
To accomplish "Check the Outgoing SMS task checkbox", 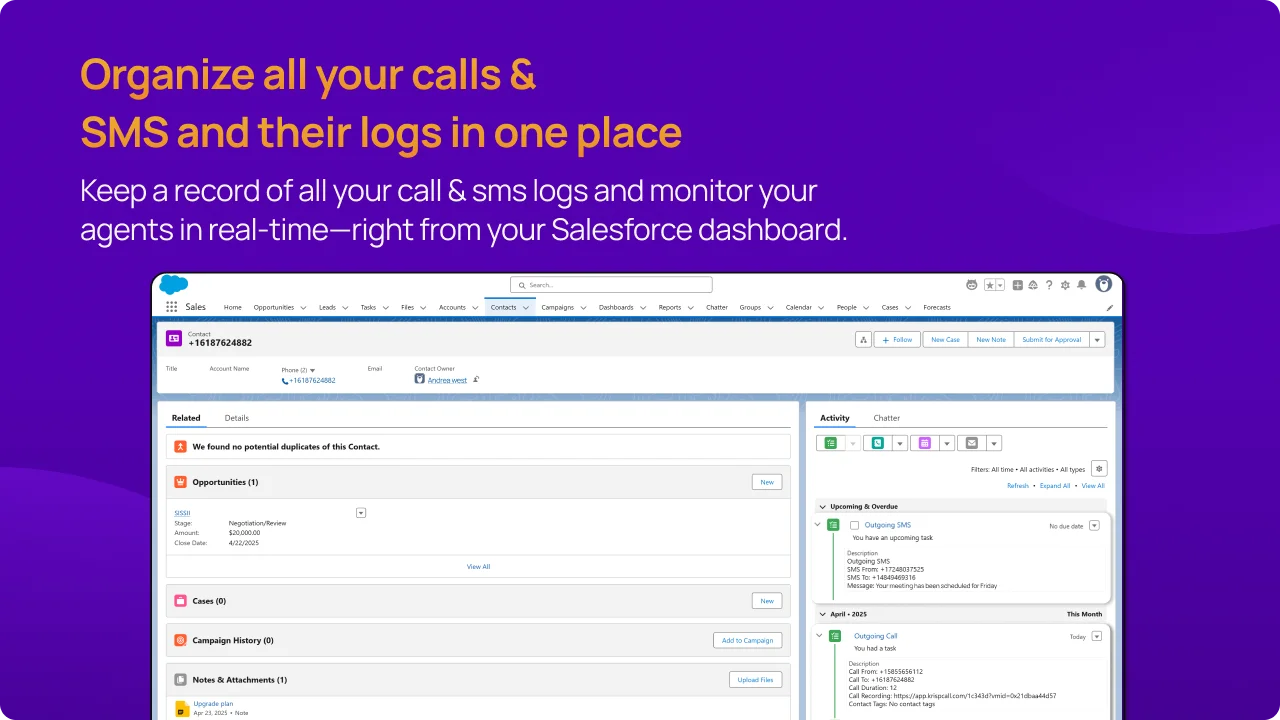I will (854, 525).
